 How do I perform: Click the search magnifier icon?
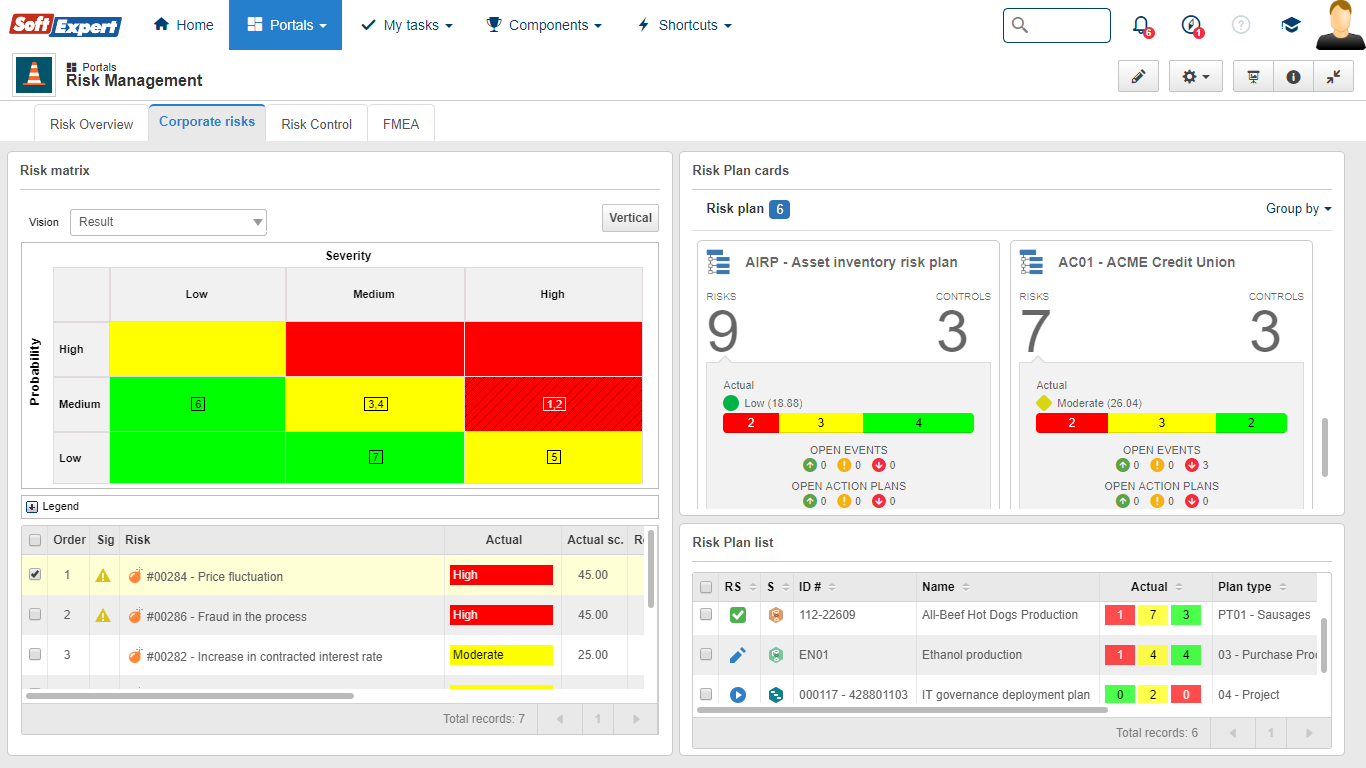(x=1020, y=25)
